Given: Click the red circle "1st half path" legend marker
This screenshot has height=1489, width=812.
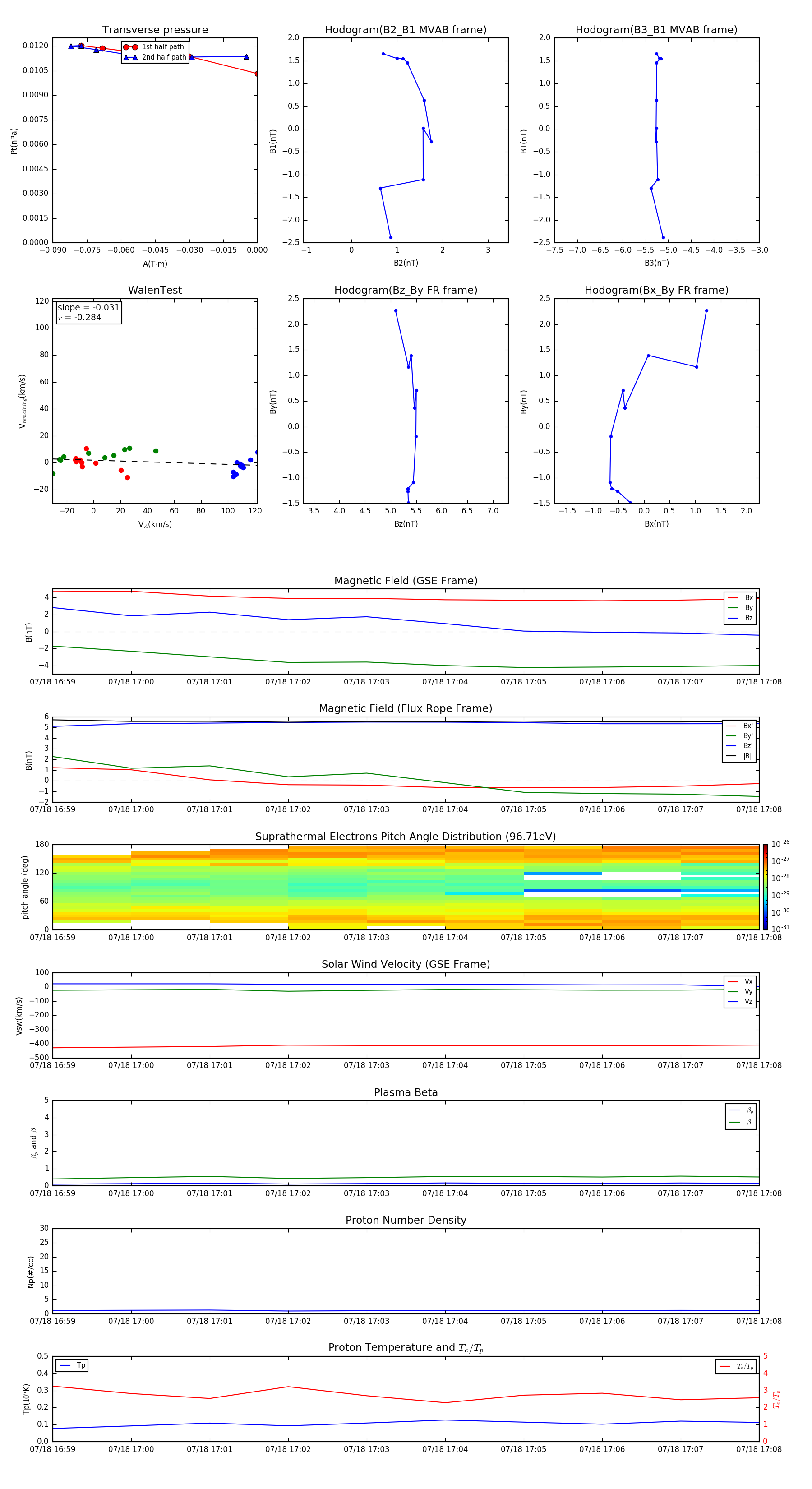Looking at the screenshot, I should (131, 47).
